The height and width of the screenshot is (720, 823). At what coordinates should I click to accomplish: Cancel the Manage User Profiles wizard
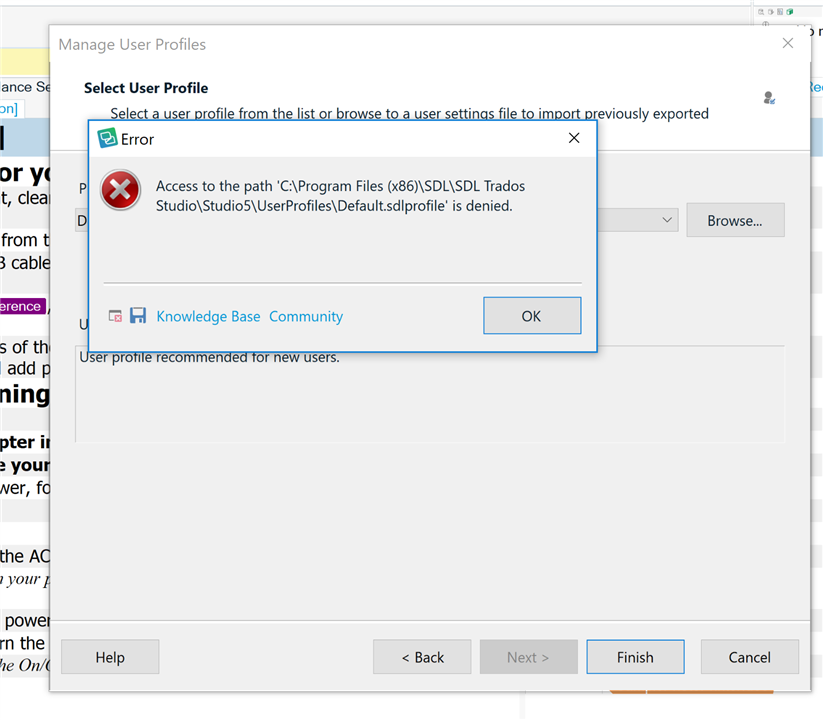pos(750,657)
